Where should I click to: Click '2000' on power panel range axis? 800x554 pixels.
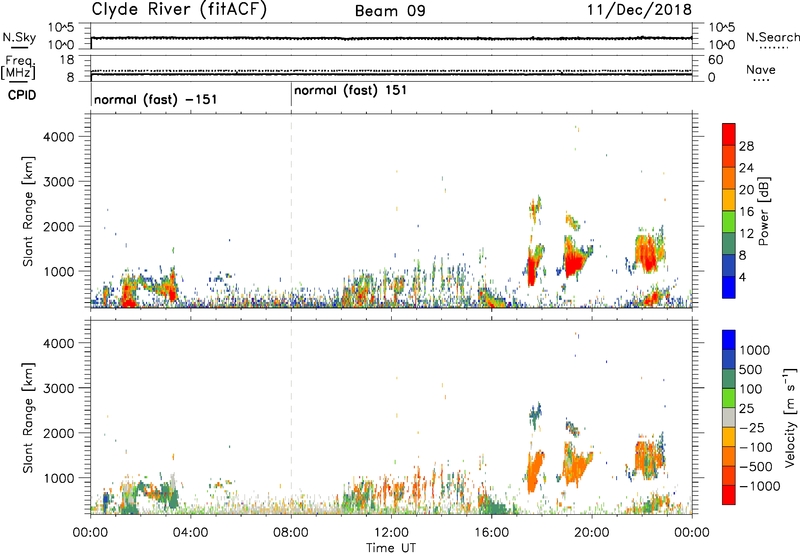tap(59, 226)
